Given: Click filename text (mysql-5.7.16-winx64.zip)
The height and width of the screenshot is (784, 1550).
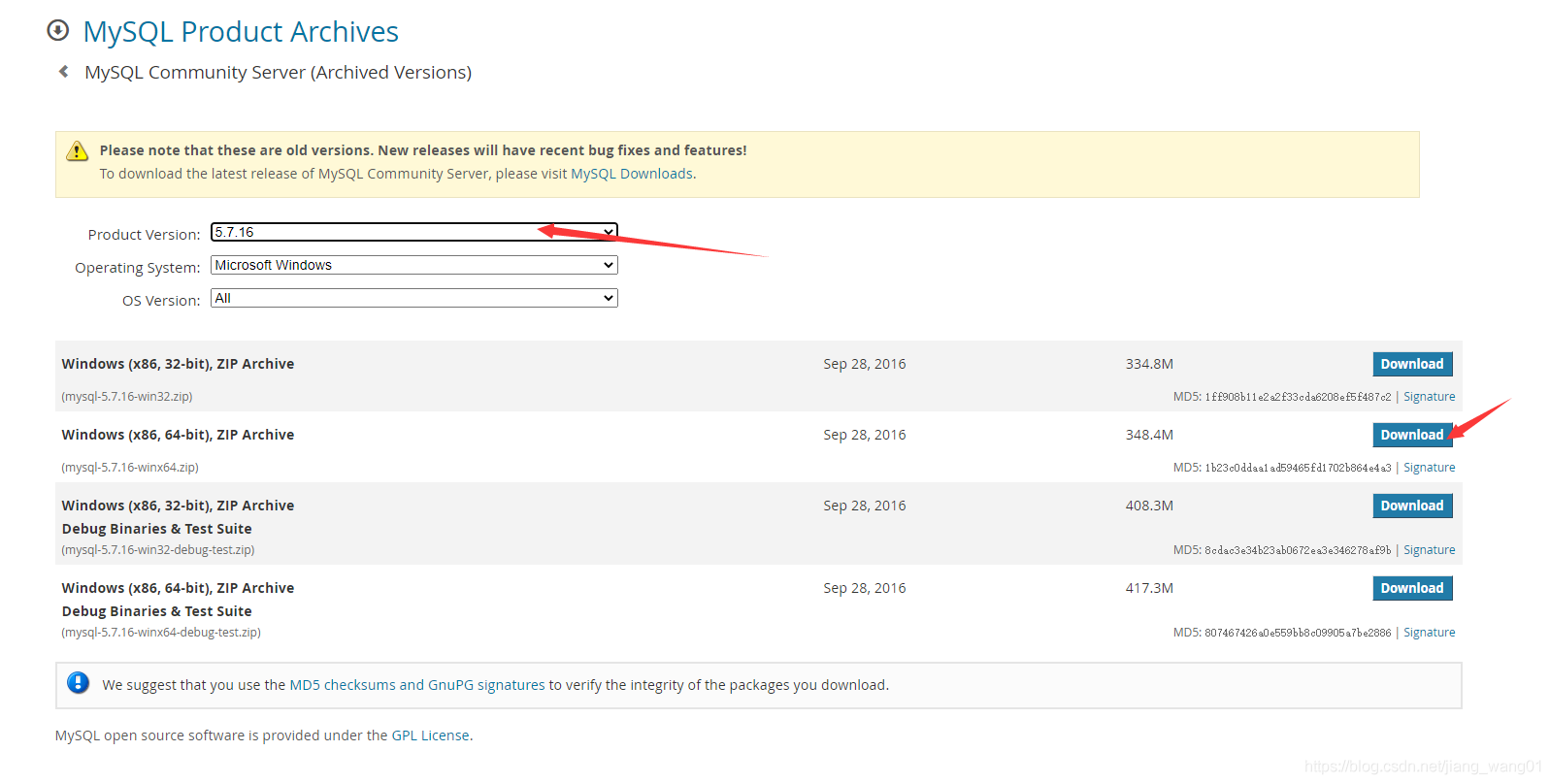Looking at the screenshot, I should point(130,468).
